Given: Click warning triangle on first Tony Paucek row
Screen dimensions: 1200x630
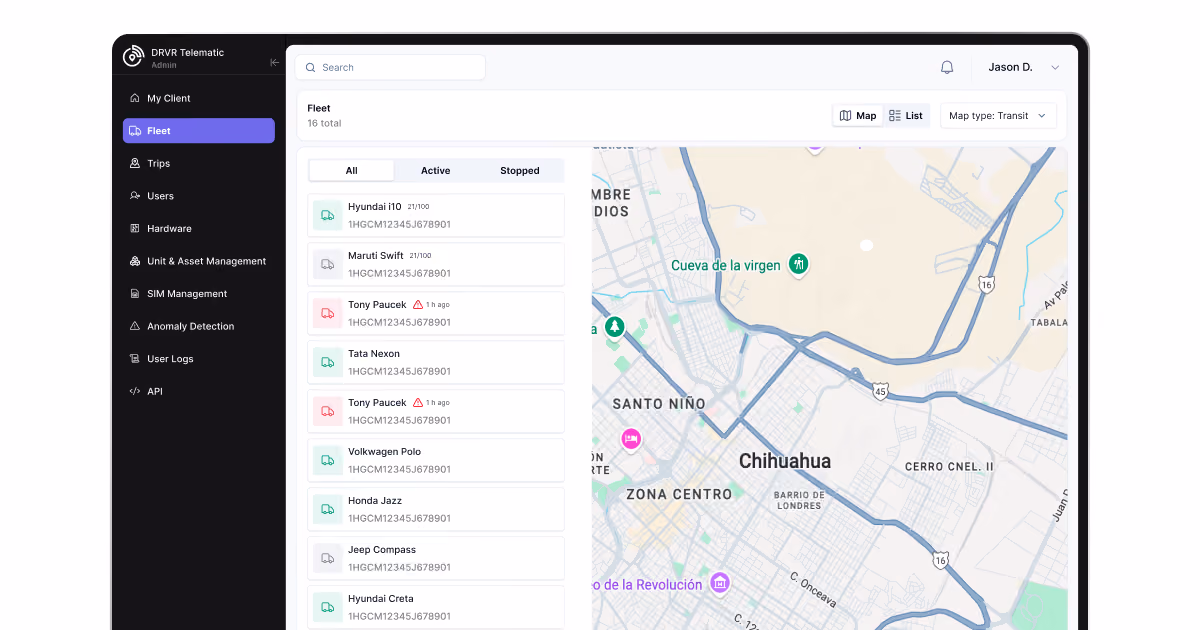Looking at the screenshot, I should point(418,305).
